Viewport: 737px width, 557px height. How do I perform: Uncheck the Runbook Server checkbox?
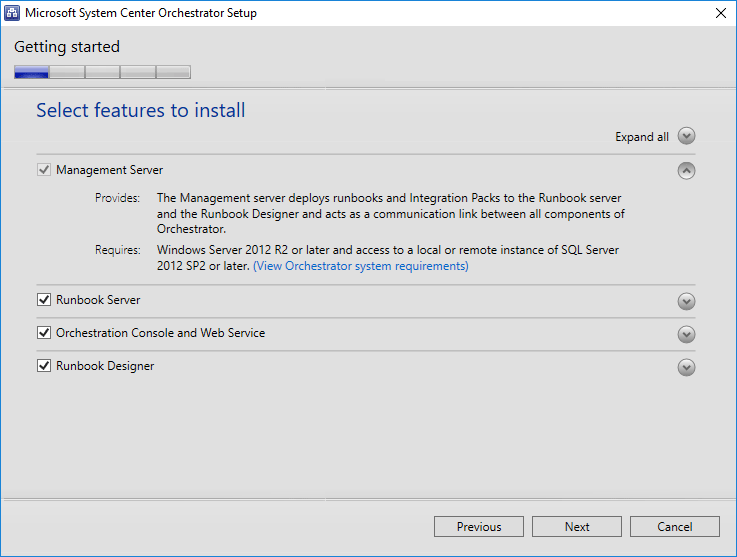[x=44, y=299]
